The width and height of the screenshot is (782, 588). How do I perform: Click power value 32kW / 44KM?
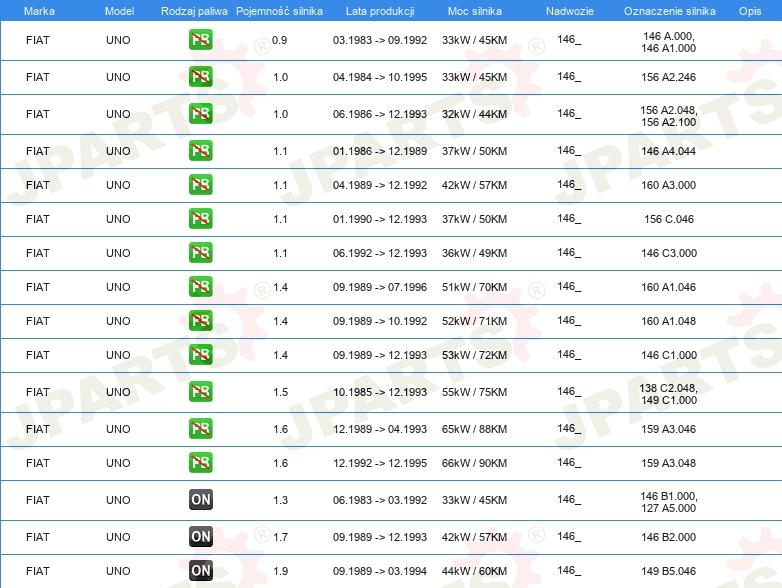click(x=474, y=114)
